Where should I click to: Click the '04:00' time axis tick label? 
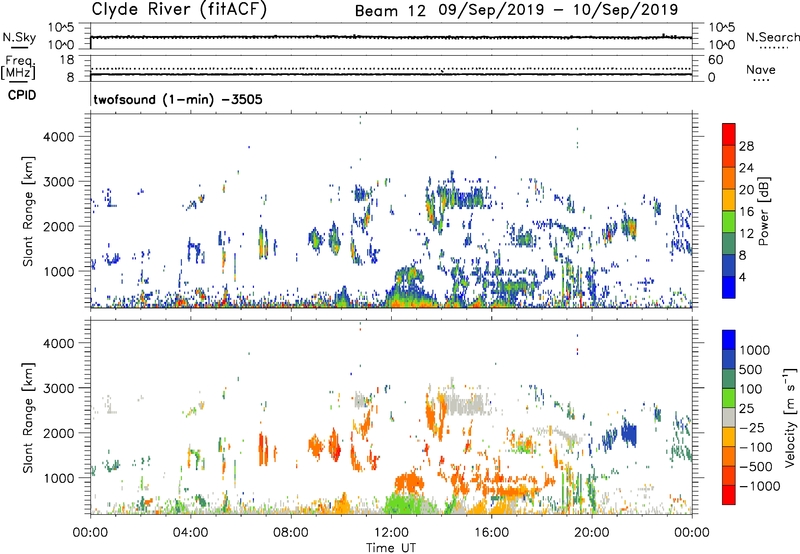[190, 533]
